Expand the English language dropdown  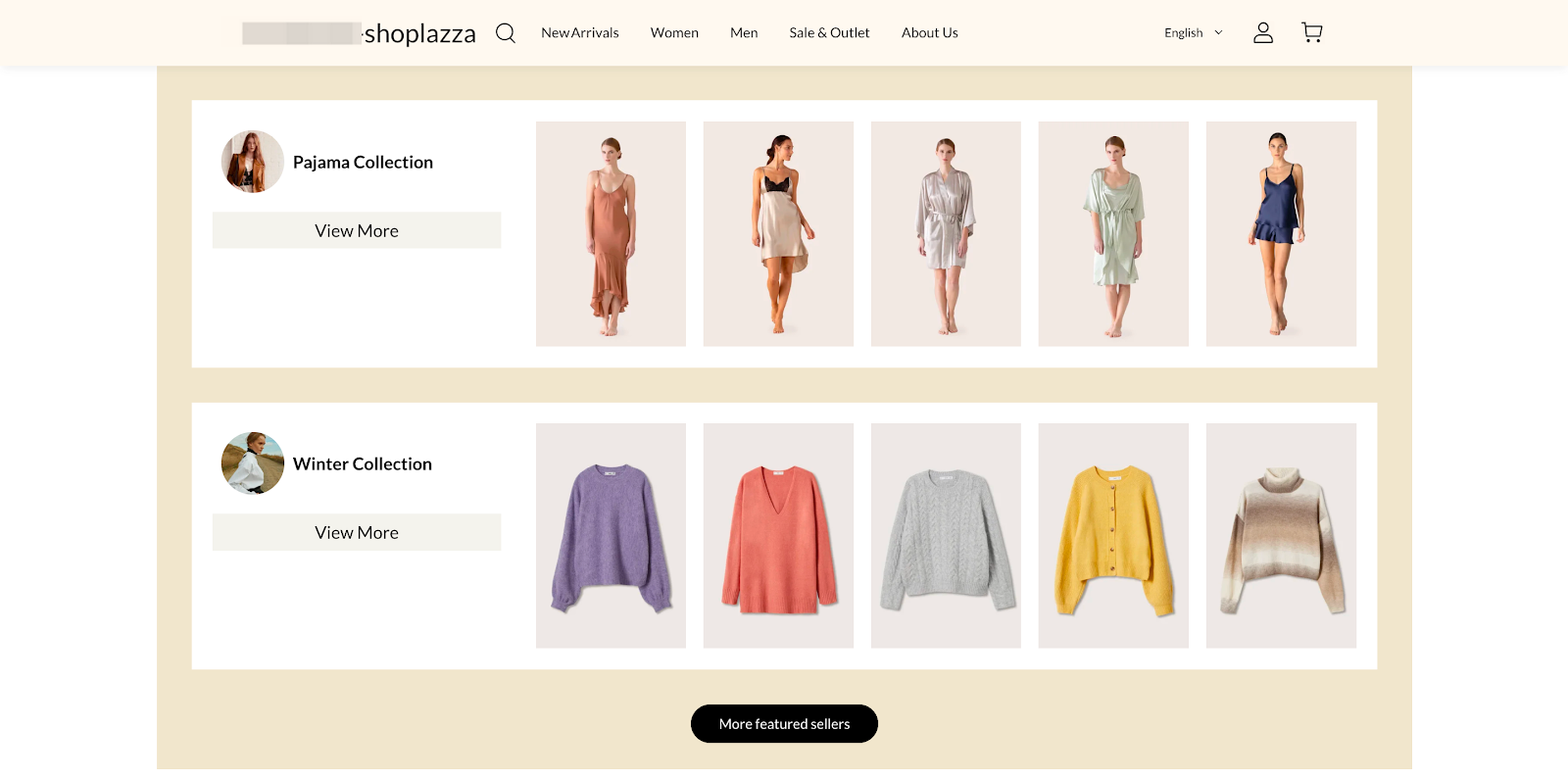point(1193,33)
